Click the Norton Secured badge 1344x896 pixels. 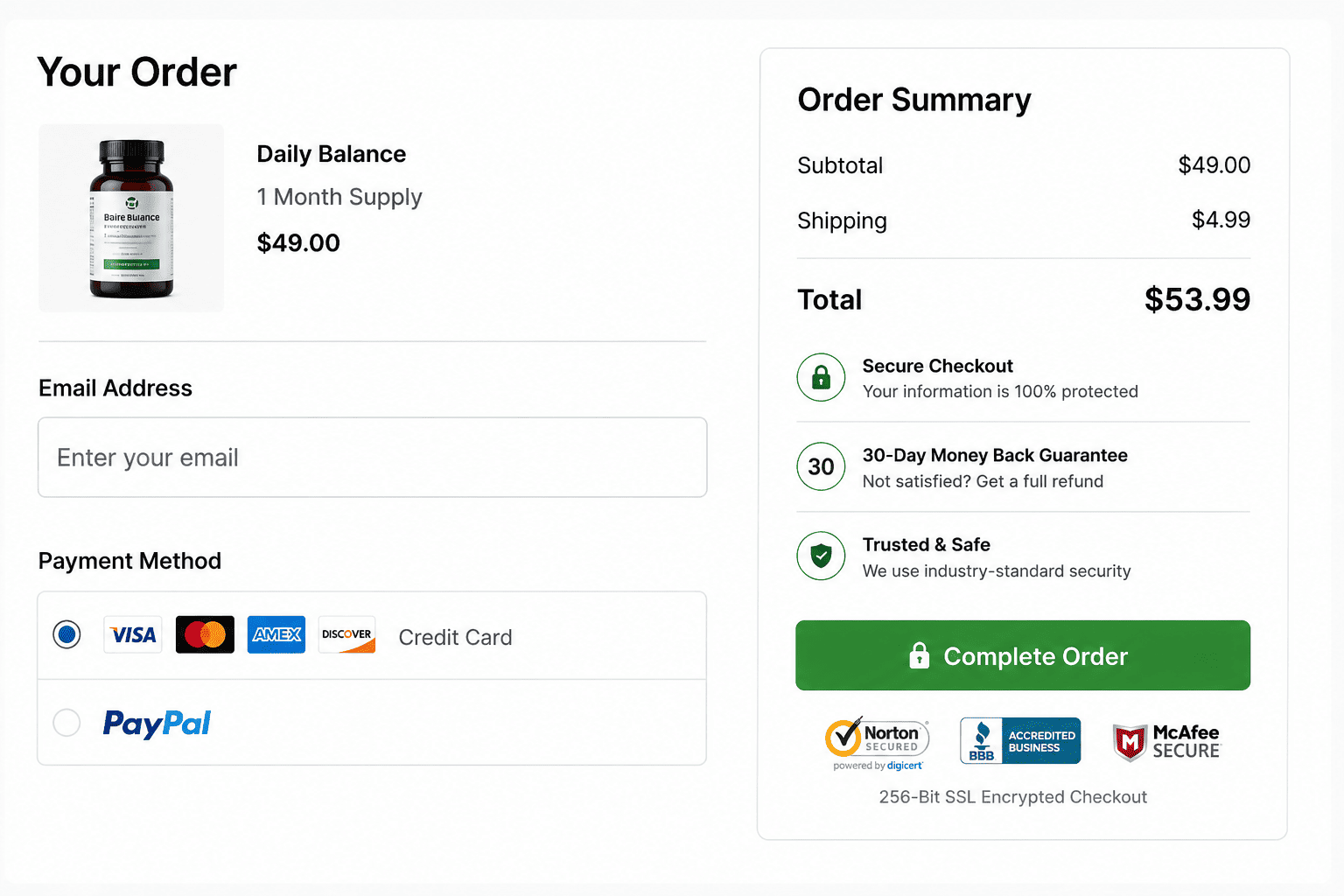click(x=877, y=744)
